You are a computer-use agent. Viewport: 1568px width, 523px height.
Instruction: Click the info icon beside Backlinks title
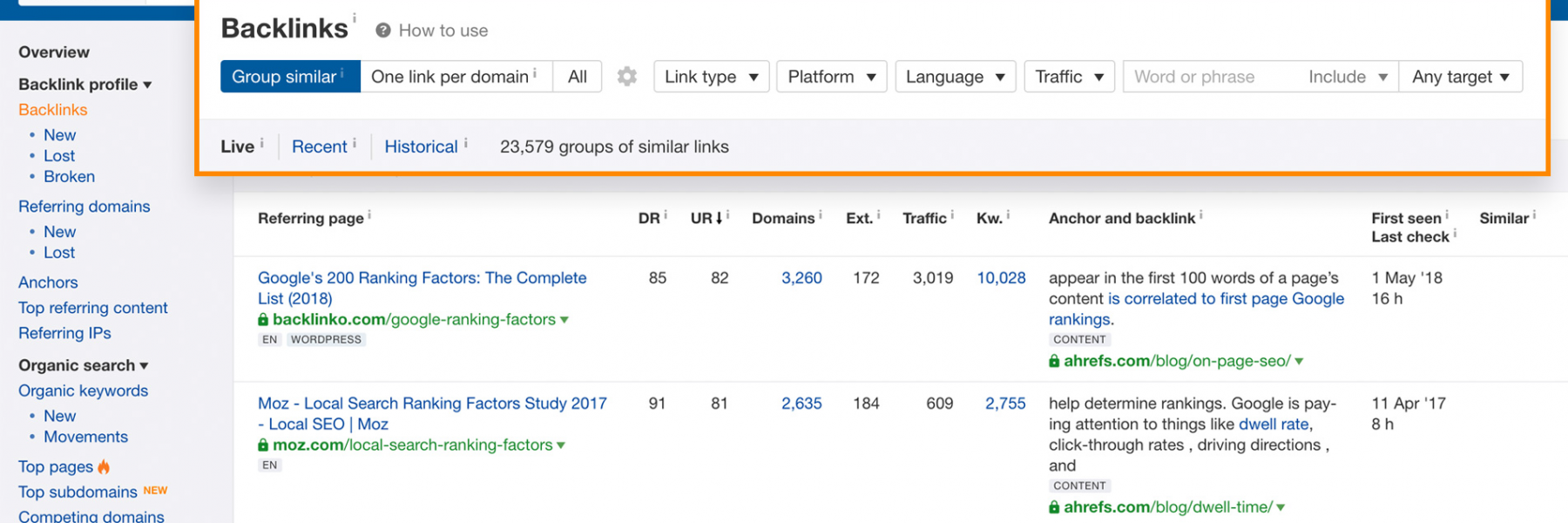354,17
